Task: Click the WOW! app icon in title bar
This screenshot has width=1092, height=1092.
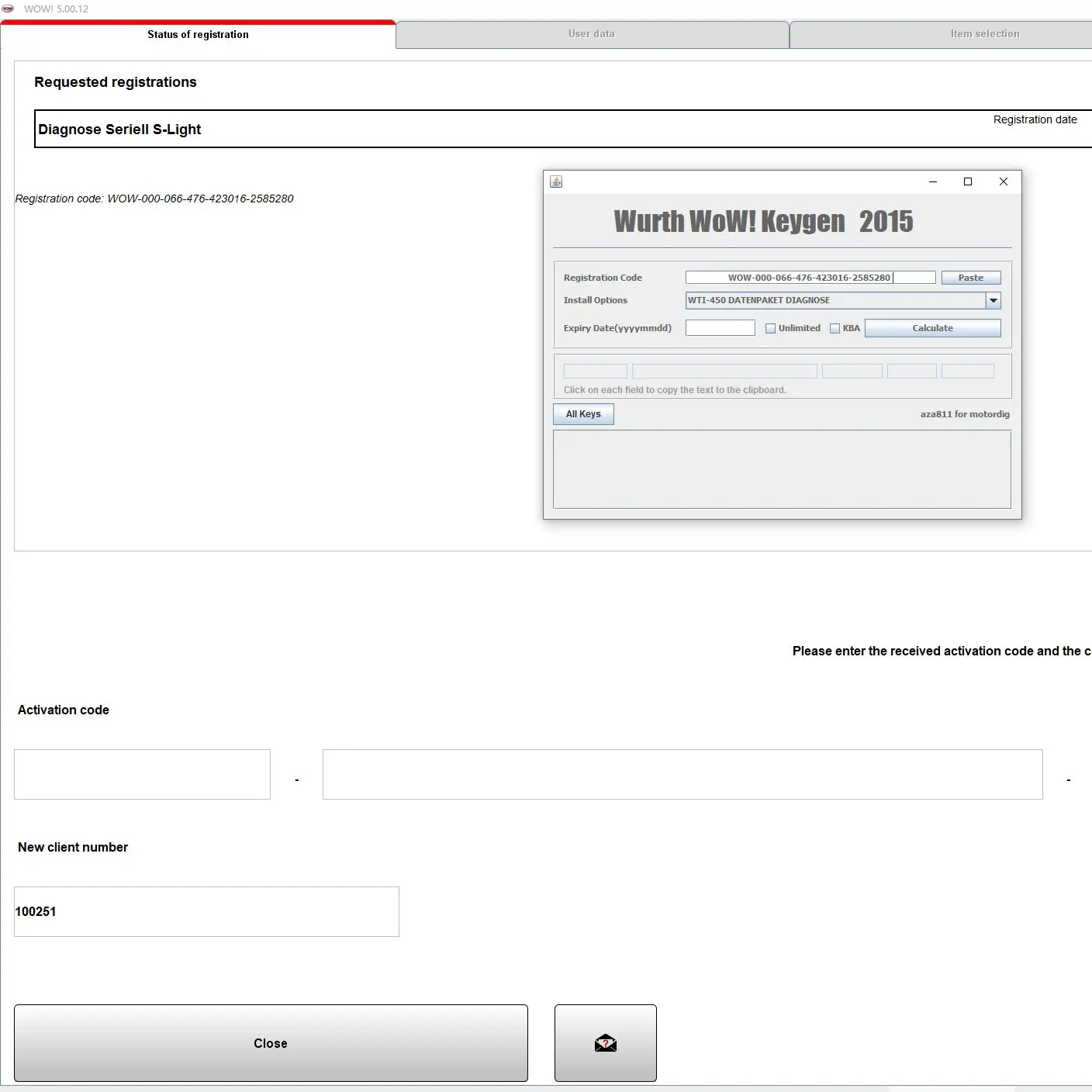Action: 9,9
